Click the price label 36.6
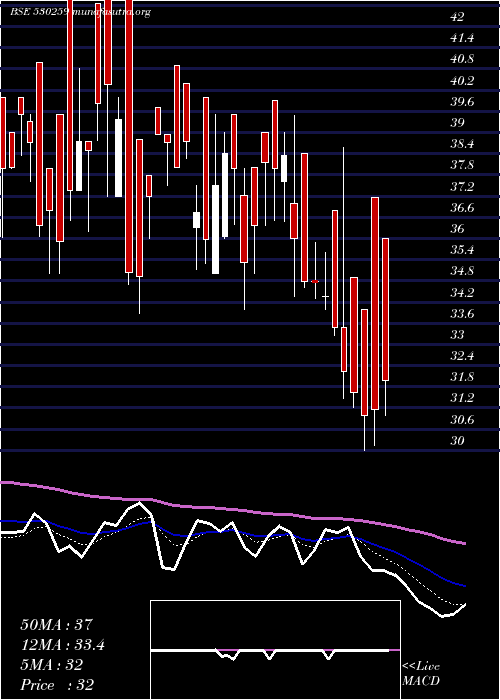 tap(462, 208)
